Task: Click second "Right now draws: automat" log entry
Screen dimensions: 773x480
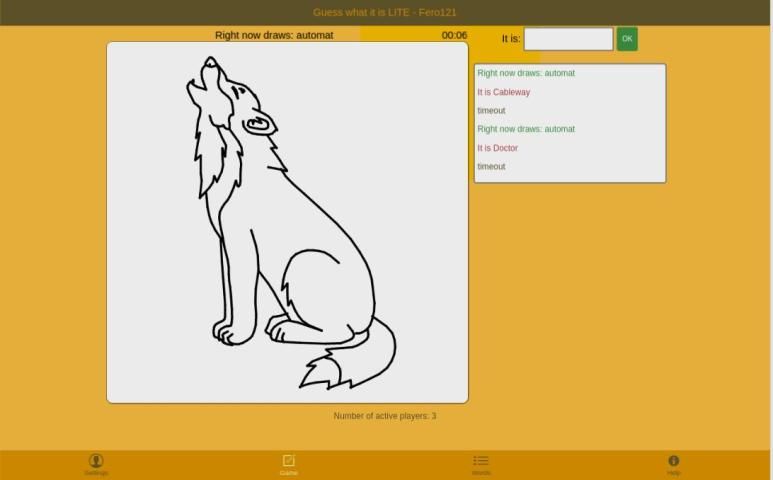Action: [526, 129]
